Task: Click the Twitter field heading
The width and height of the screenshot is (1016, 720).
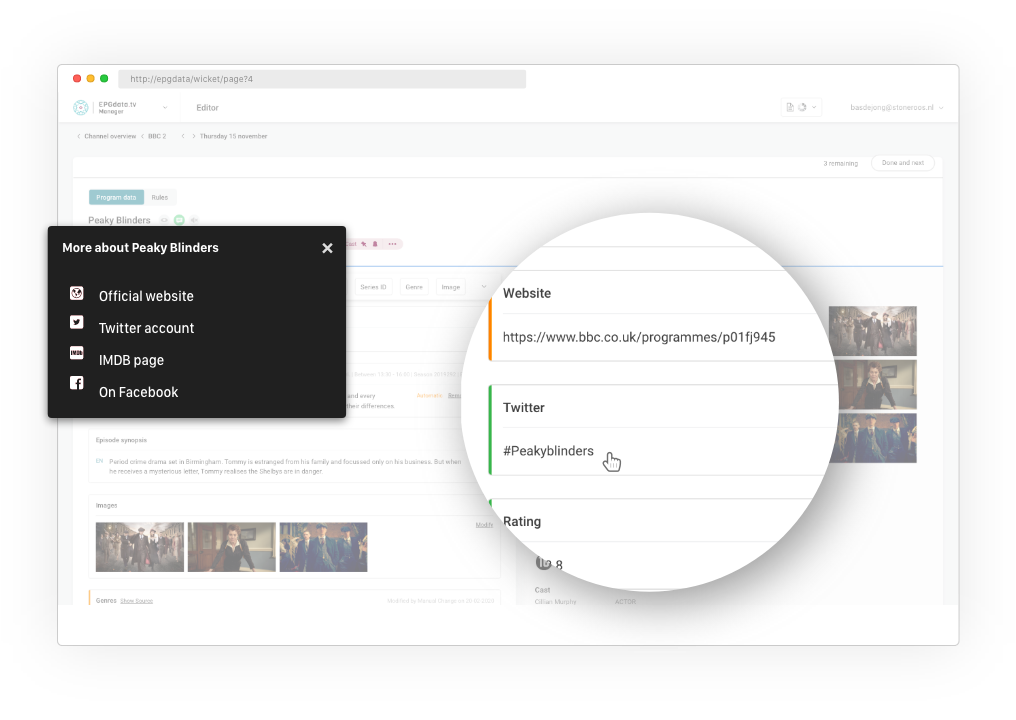Action: pos(524,408)
